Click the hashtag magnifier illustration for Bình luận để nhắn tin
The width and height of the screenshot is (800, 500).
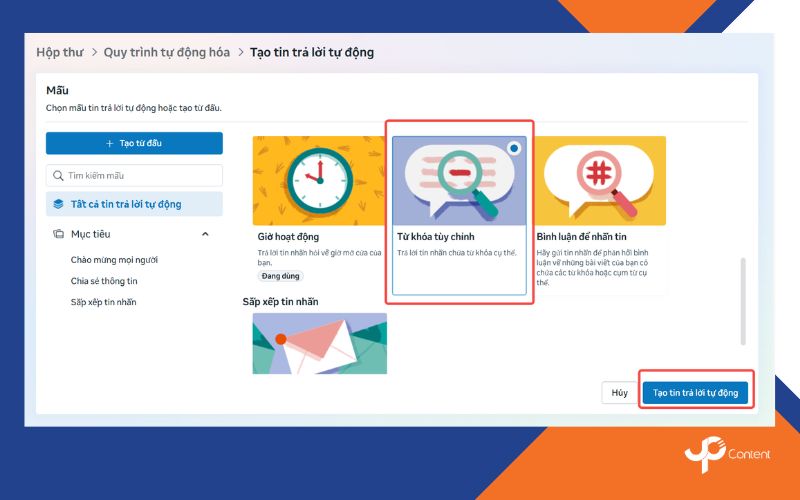(x=601, y=180)
